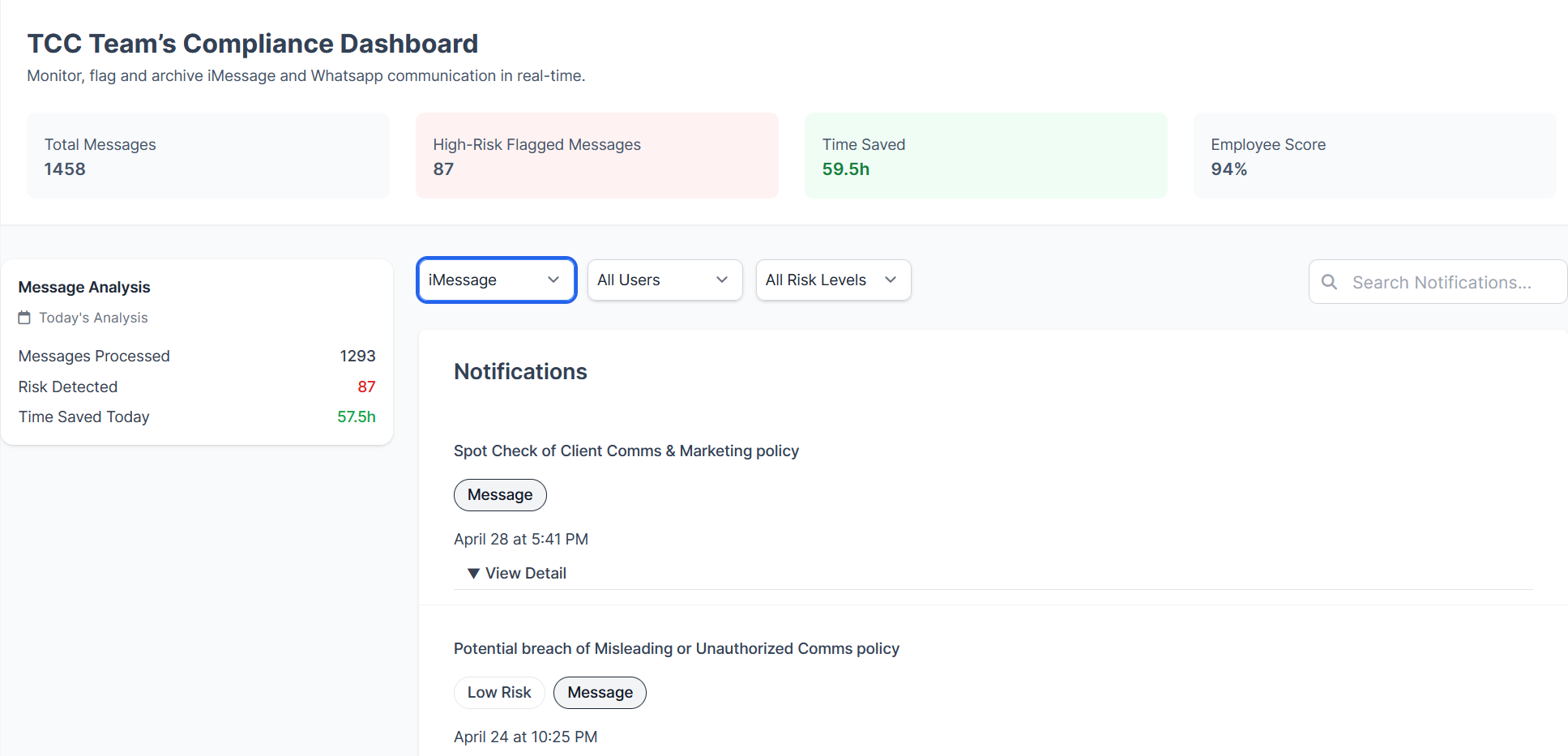This screenshot has height=756, width=1568.
Task: Click the Employee Score 94% card
Action: click(1374, 156)
